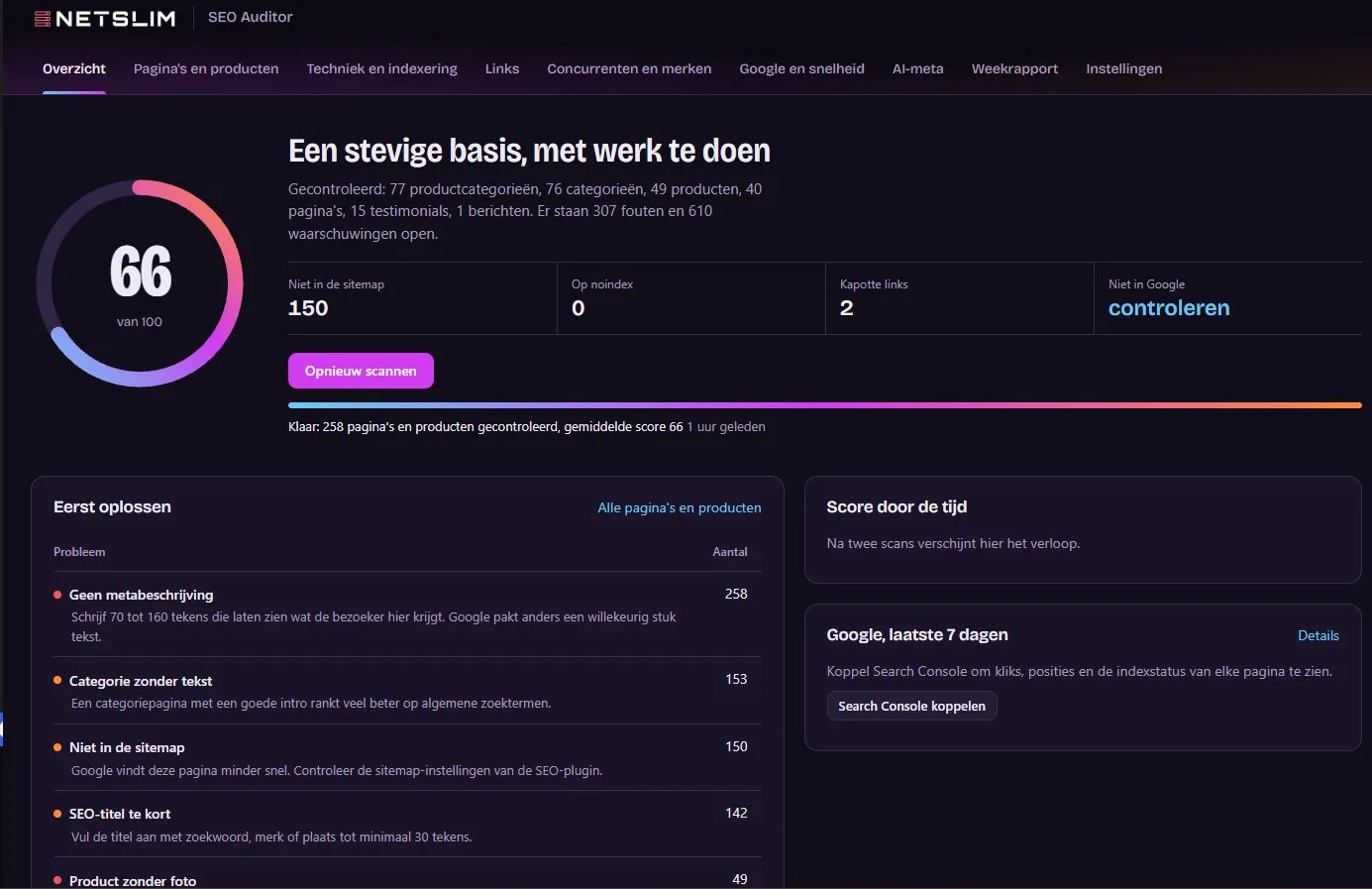The height and width of the screenshot is (889, 1372).
Task: Click the Opnieuw scannen button
Action: coord(361,371)
